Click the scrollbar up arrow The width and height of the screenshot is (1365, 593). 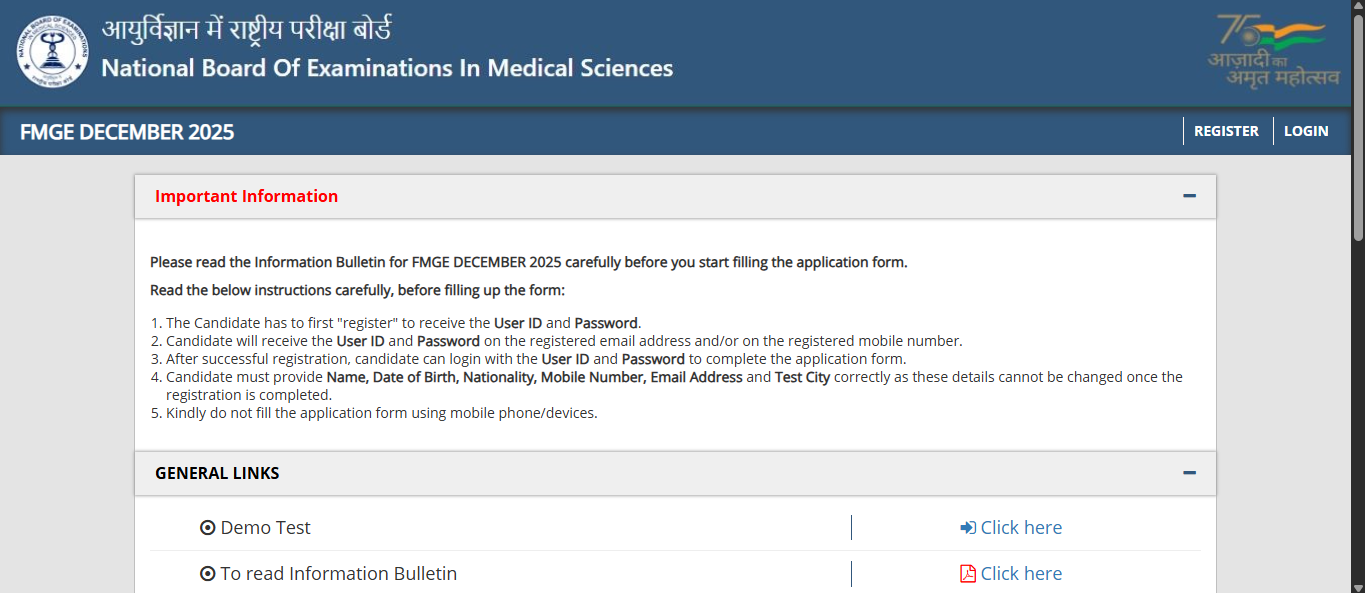tap(1357, 8)
